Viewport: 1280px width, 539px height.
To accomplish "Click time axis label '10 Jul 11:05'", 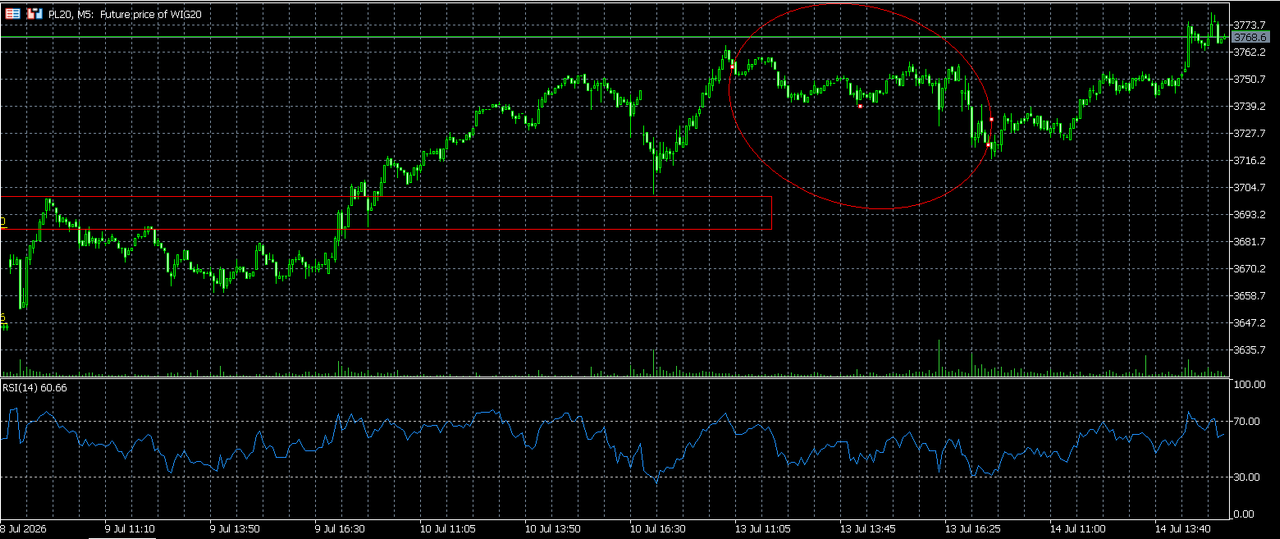I will tap(447, 527).
